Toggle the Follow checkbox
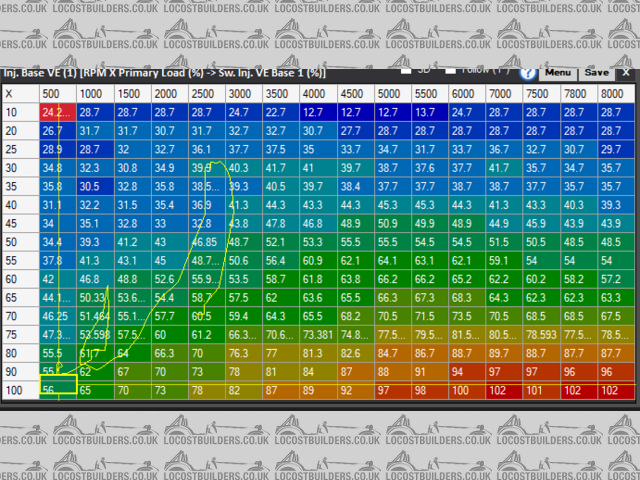The width and height of the screenshot is (640, 480). pyautogui.click(x=452, y=72)
